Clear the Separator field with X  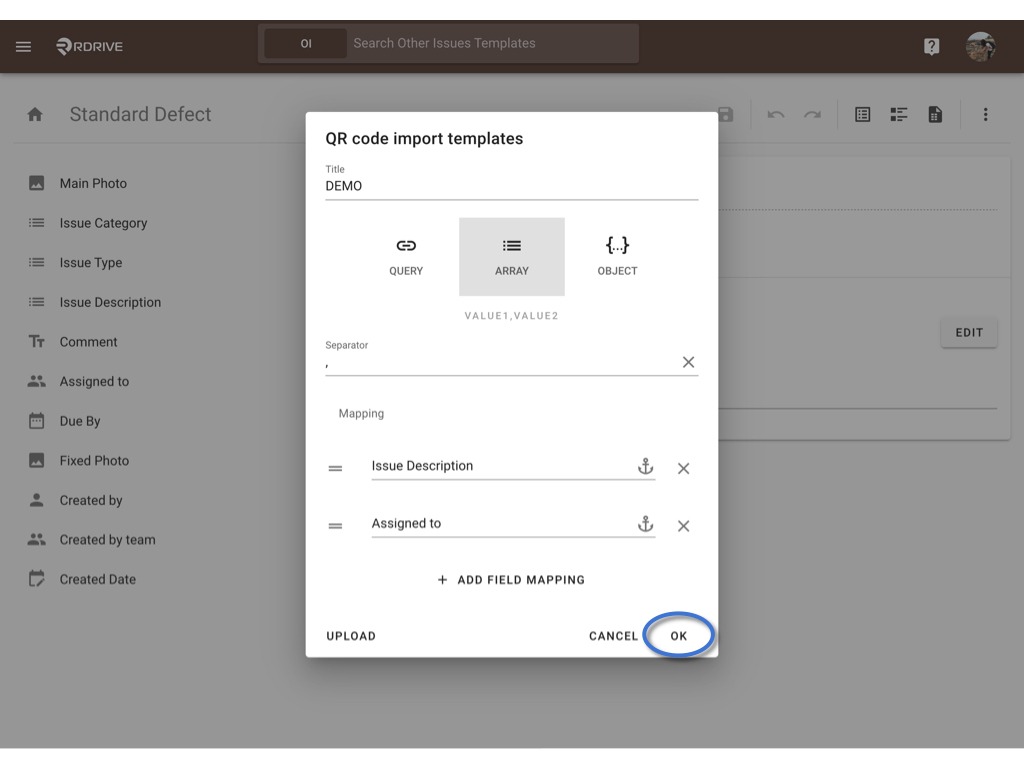(x=688, y=362)
